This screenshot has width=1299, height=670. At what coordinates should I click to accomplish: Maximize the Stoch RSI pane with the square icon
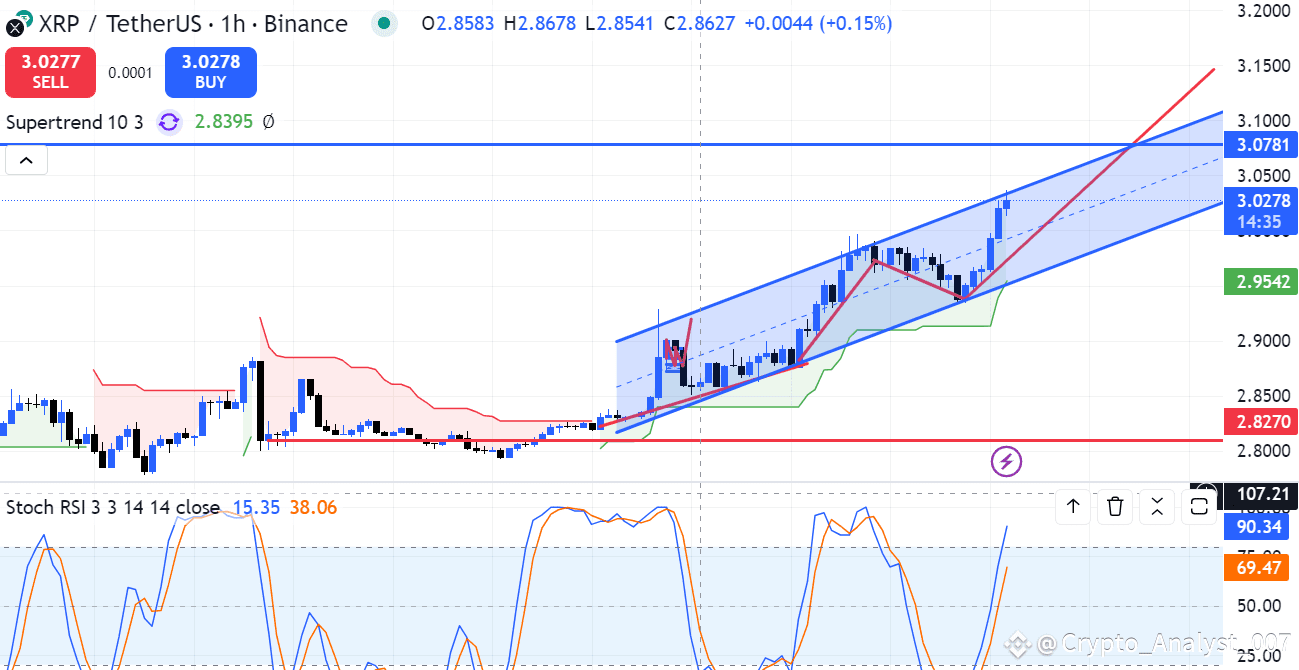pos(1198,507)
